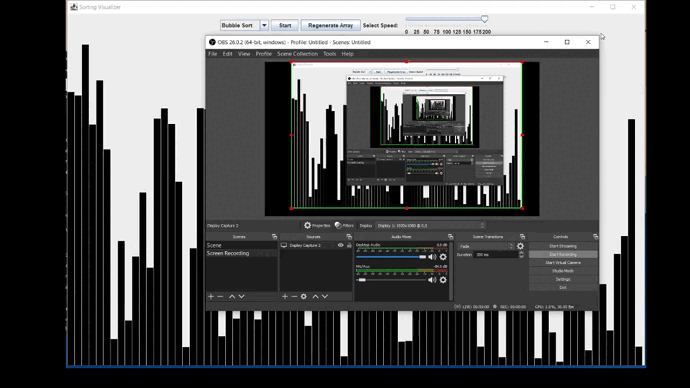Screen dimensions: 690x388
Task: Open the Scene Collection menu
Action: coord(297,54)
